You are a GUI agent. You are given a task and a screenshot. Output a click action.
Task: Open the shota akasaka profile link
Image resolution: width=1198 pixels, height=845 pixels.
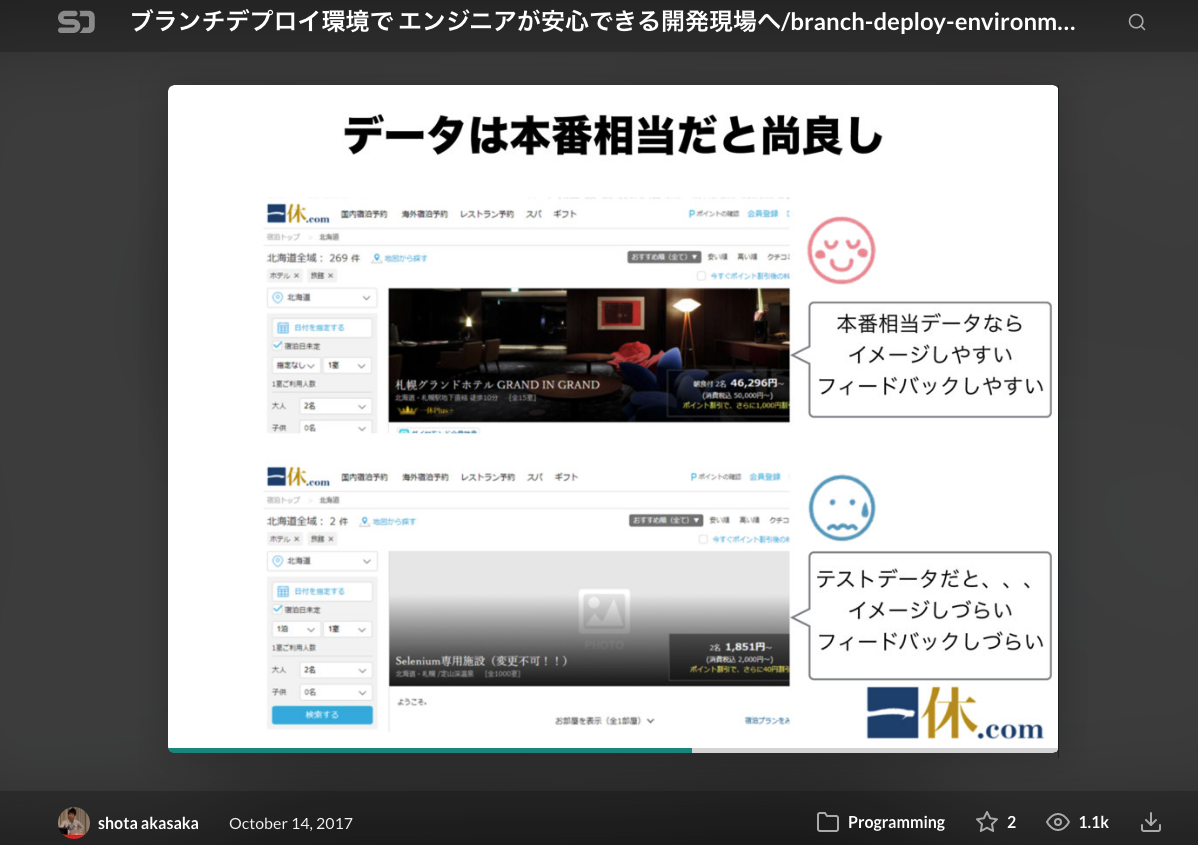[x=148, y=823]
